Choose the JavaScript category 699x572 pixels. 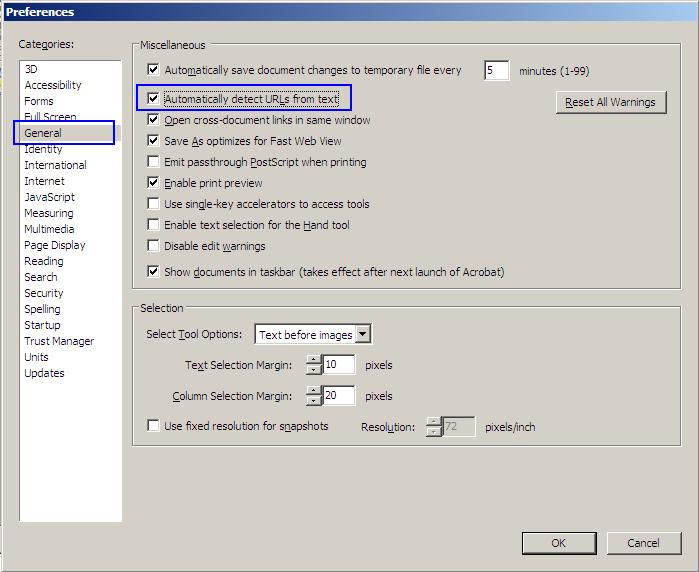coord(50,197)
